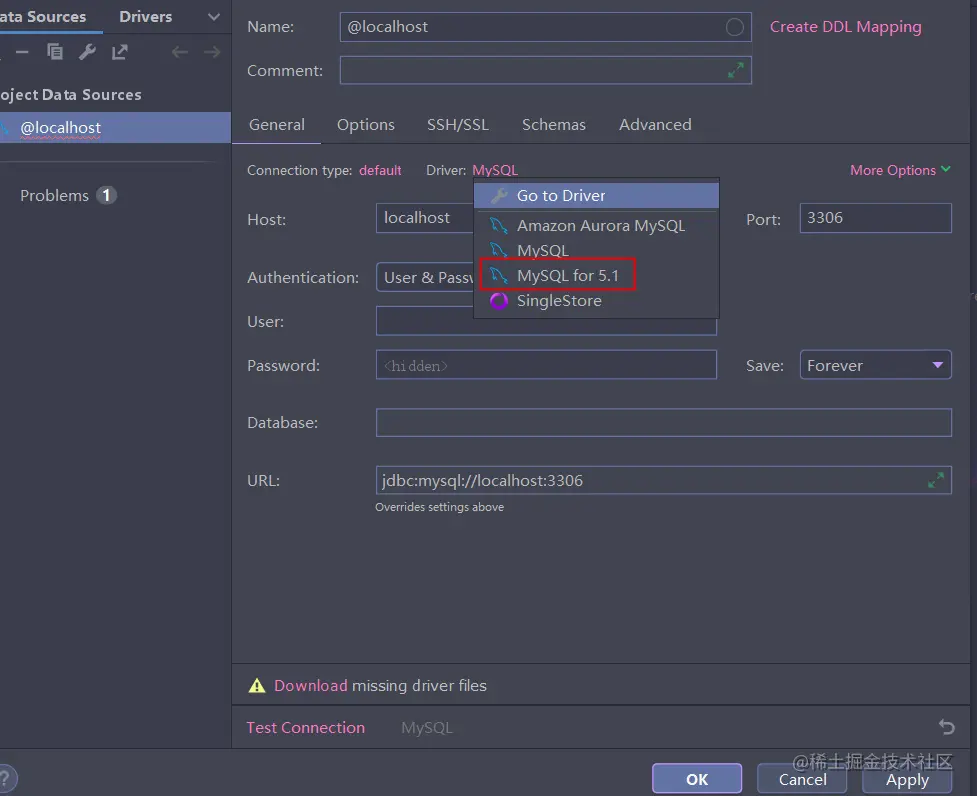The width and height of the screenshot is (977, 796).
Task: Click the help question mark icon
Action: click(x=5, y=779)
